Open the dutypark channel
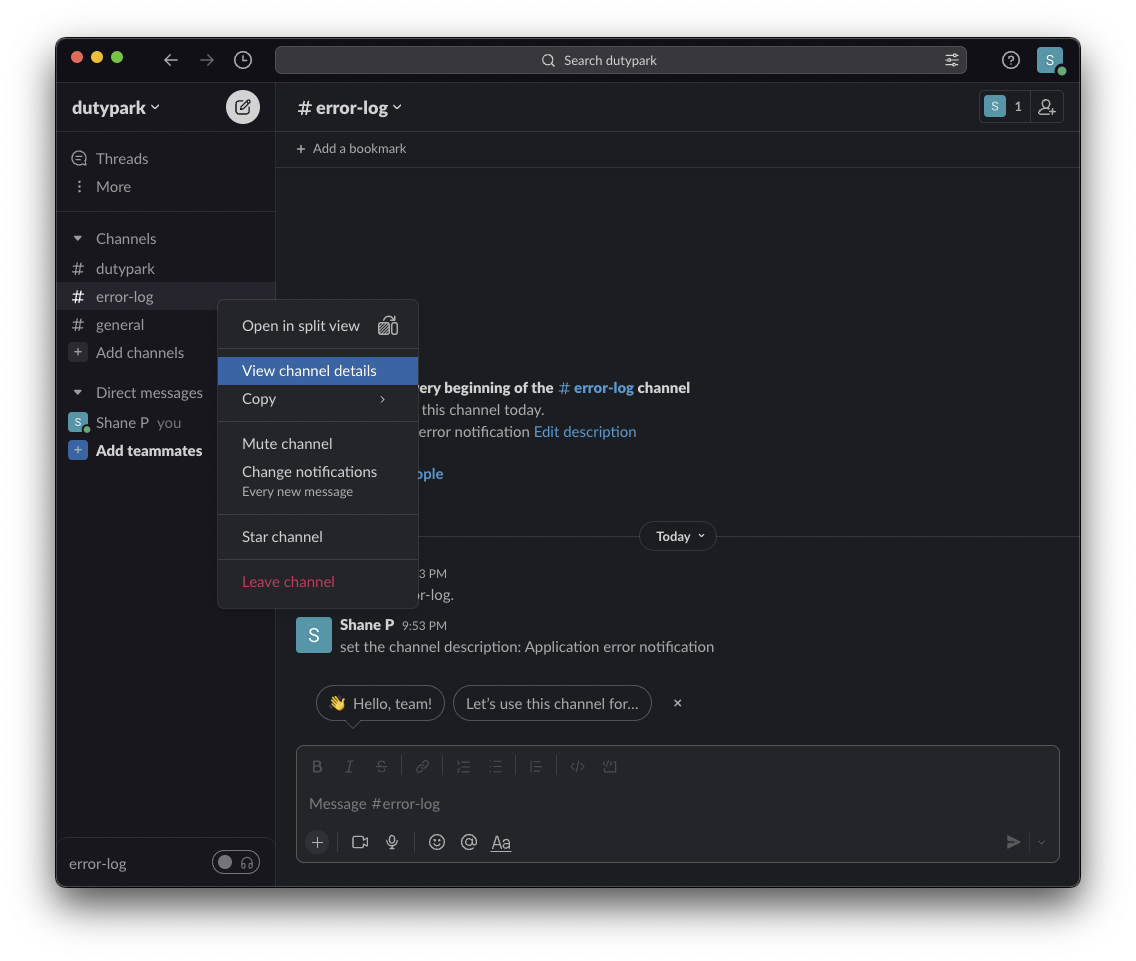The image size is (1136, 961). [166, 269]
